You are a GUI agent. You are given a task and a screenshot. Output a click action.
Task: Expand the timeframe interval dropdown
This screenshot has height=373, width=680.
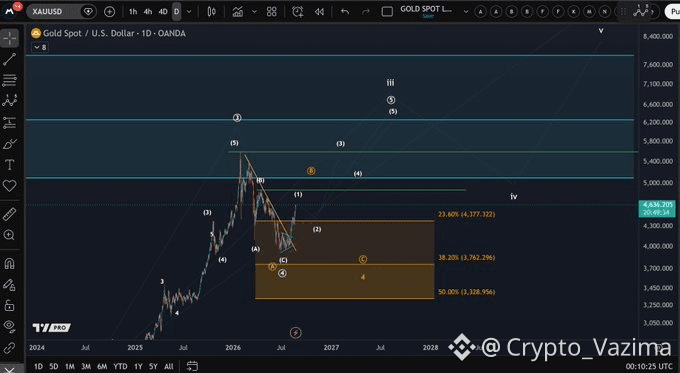pyautogui.click(x=189, y=12)
